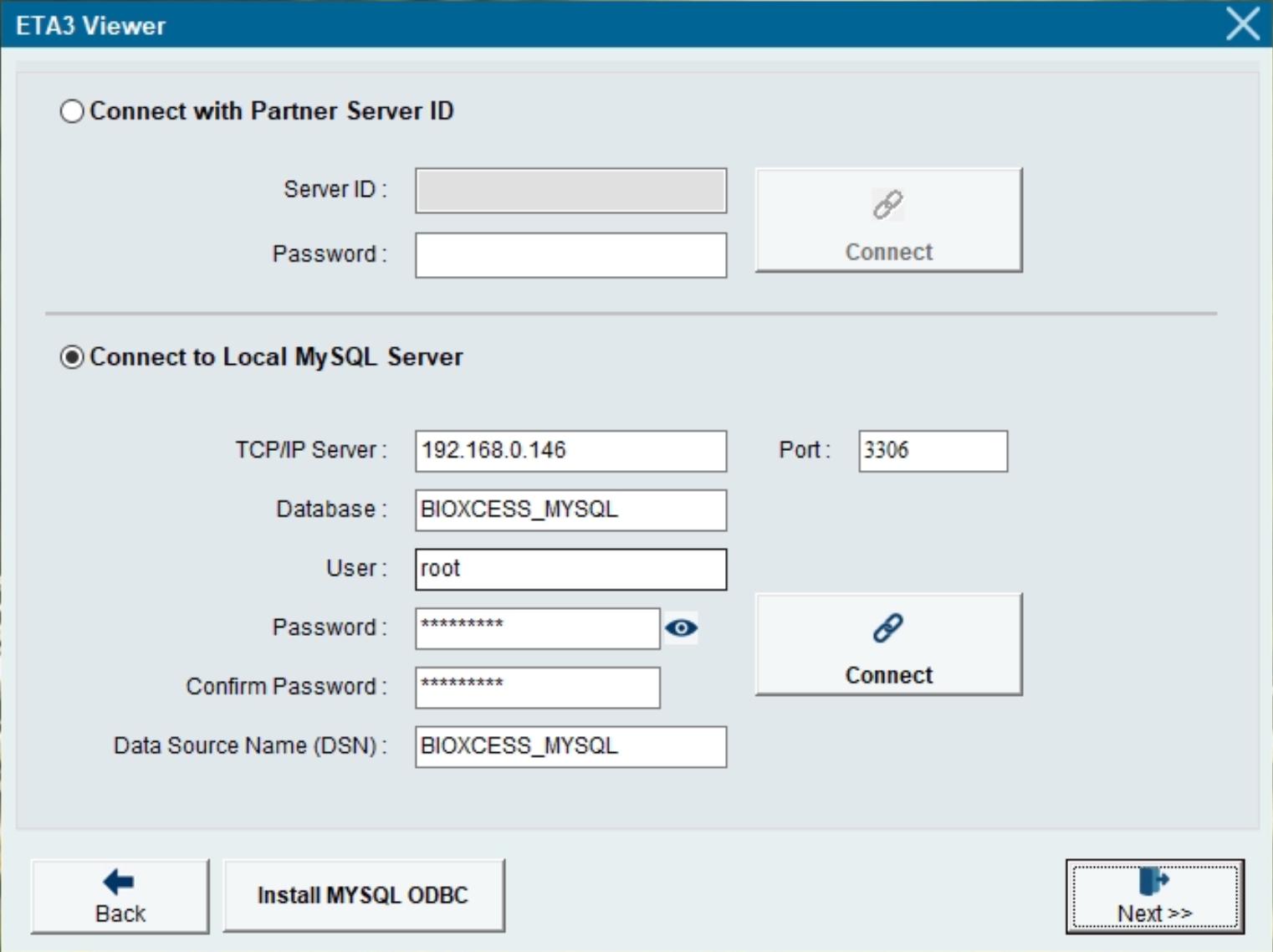
Task: Click the Partner Server Password field
Action: point(570,255)
